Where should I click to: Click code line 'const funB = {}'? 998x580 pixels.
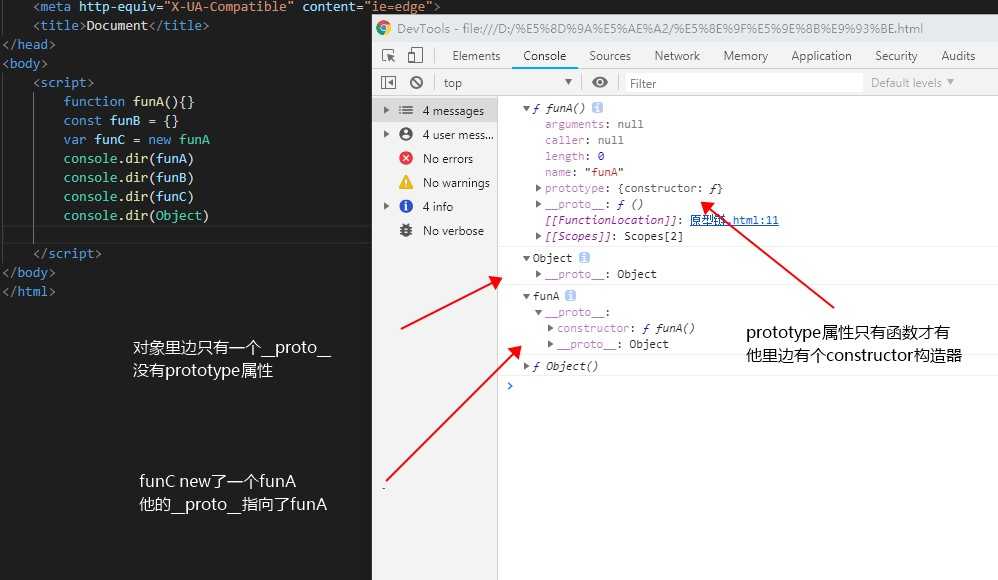(x=121, y=120)
